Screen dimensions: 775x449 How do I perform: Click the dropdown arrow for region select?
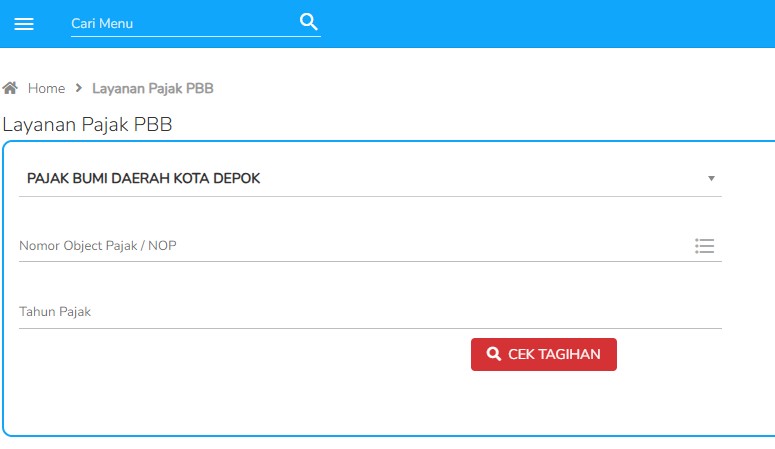coord(711,179)
